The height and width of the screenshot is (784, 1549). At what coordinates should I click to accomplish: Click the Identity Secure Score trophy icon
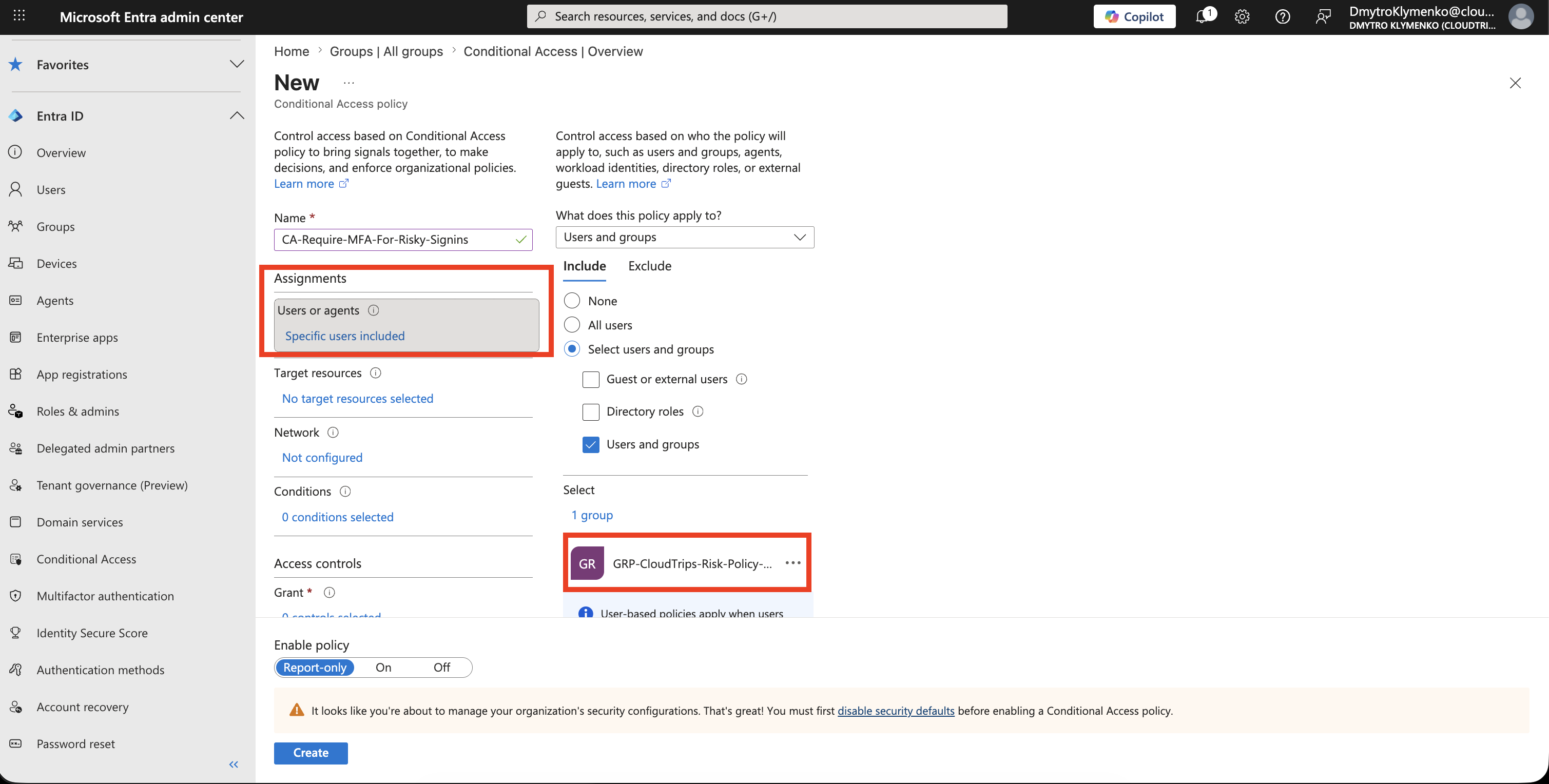coord(15,633)
